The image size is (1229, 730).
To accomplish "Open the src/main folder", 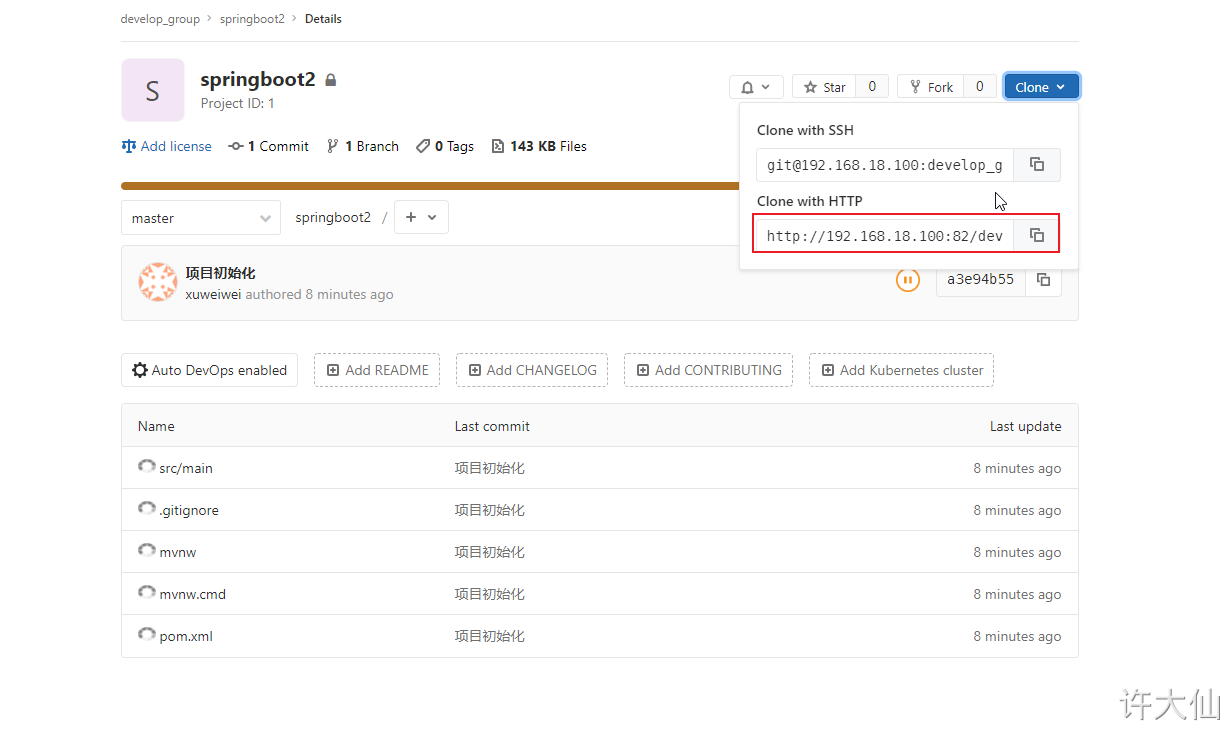I will coord(186,468).
